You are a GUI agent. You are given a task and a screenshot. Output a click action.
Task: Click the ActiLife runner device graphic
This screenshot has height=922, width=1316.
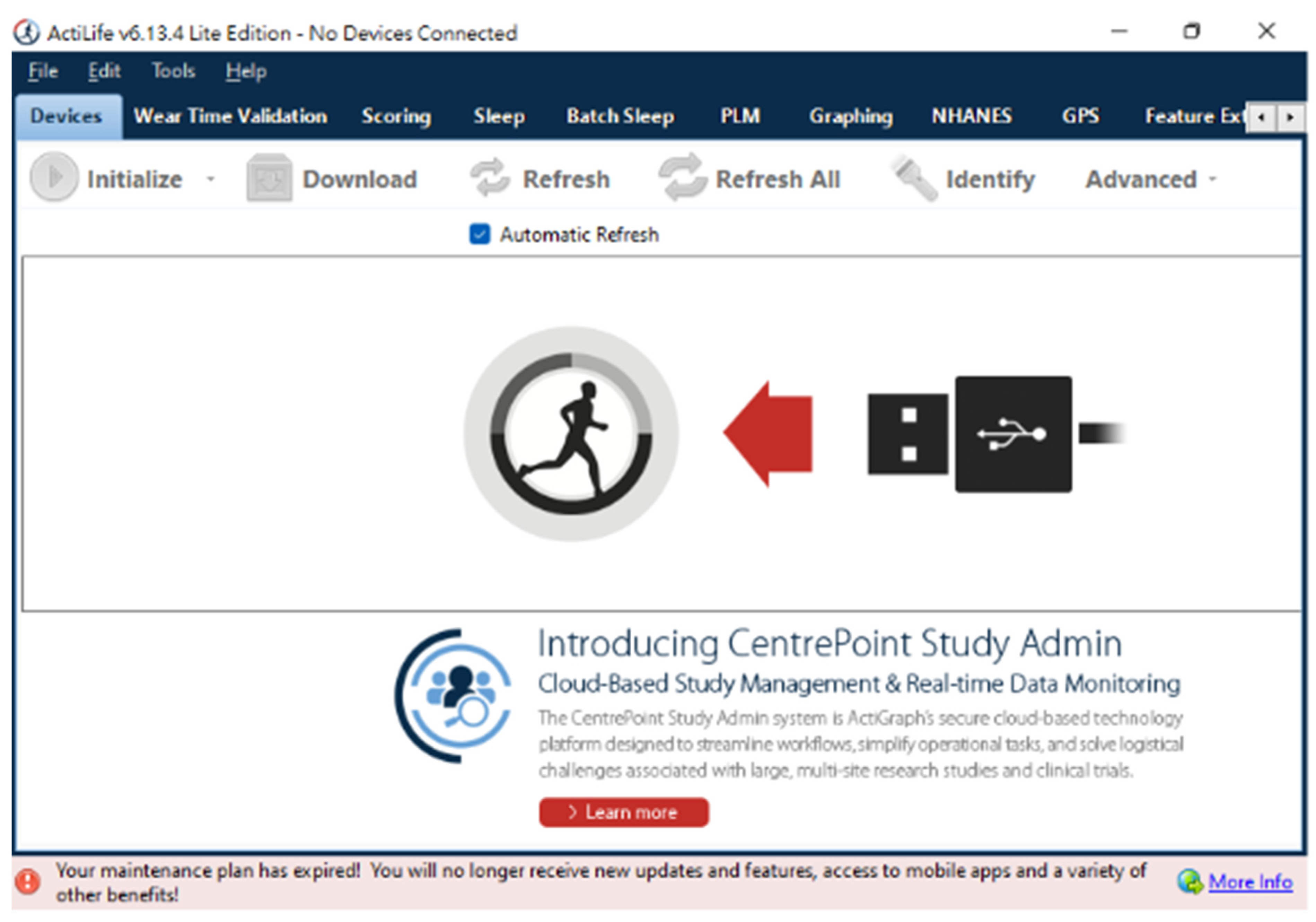point(571,434)
